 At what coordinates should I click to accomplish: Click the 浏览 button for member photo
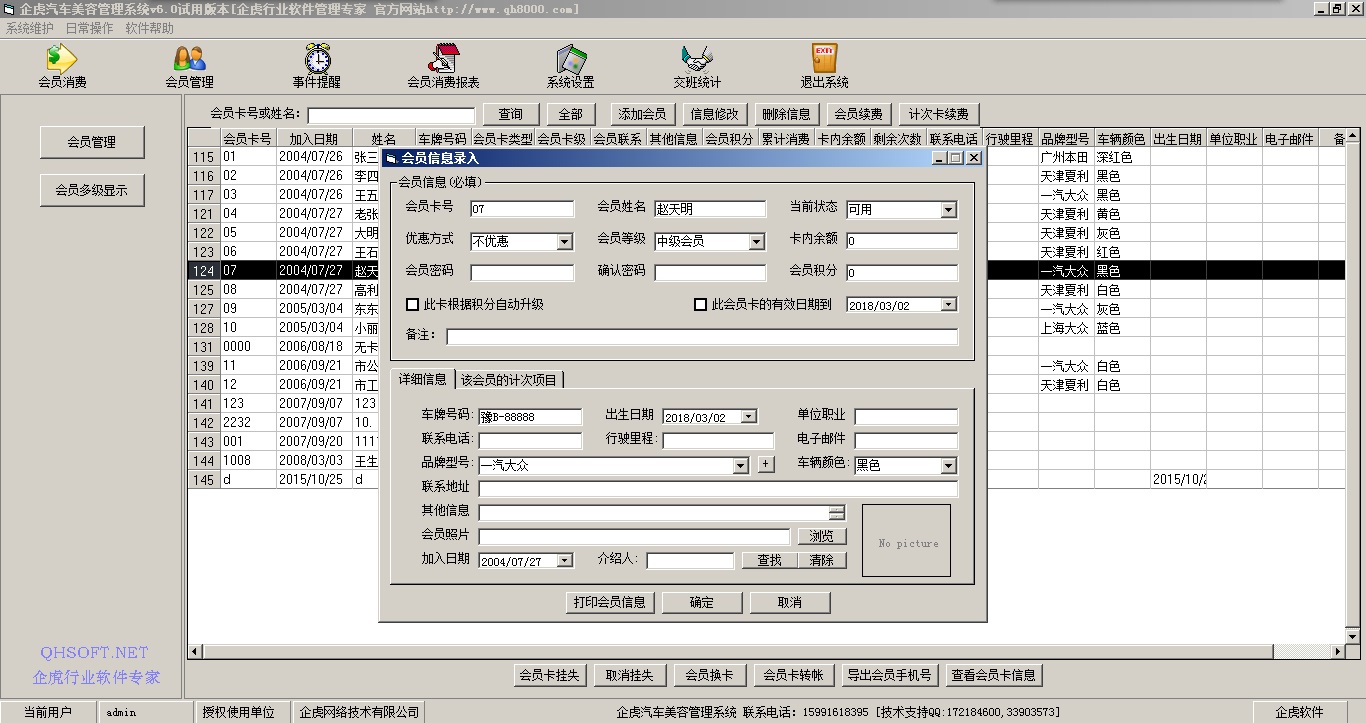pyautogui.click(x=821, y=536)
